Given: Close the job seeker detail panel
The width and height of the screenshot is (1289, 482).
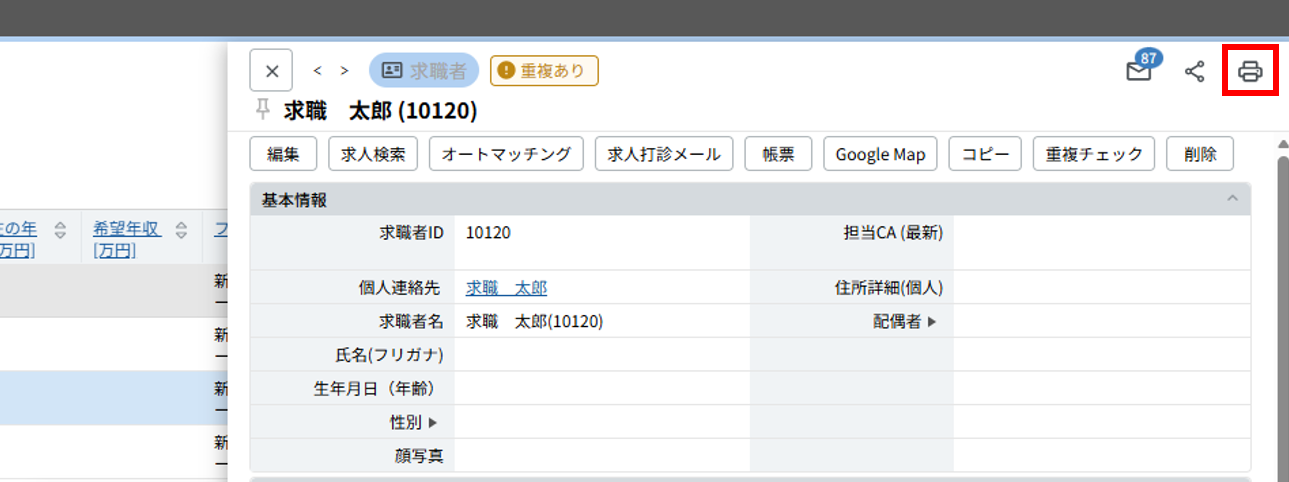Looking at the screenshot, I should [271, 71].
